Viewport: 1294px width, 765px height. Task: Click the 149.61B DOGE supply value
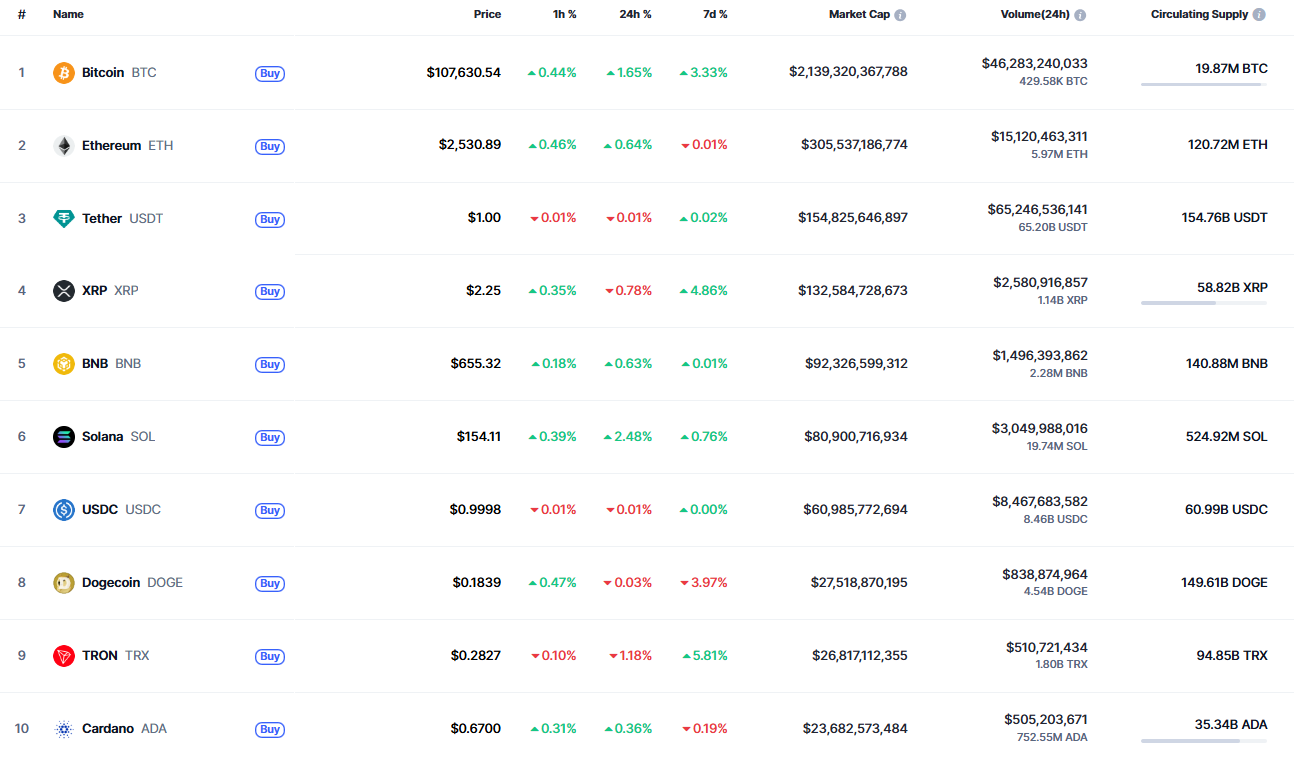[1225, 583]
